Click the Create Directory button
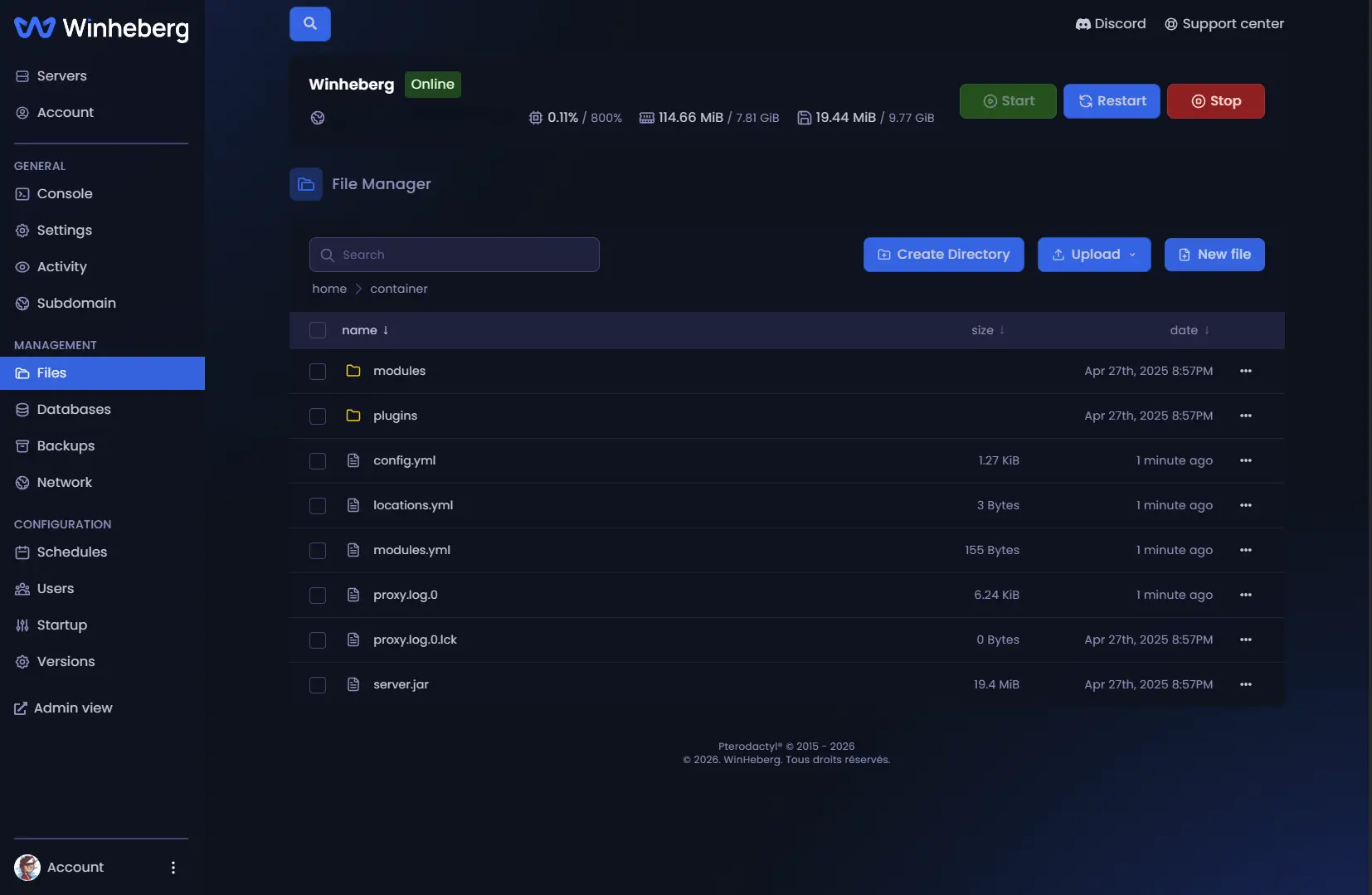 tap(944, 255)
